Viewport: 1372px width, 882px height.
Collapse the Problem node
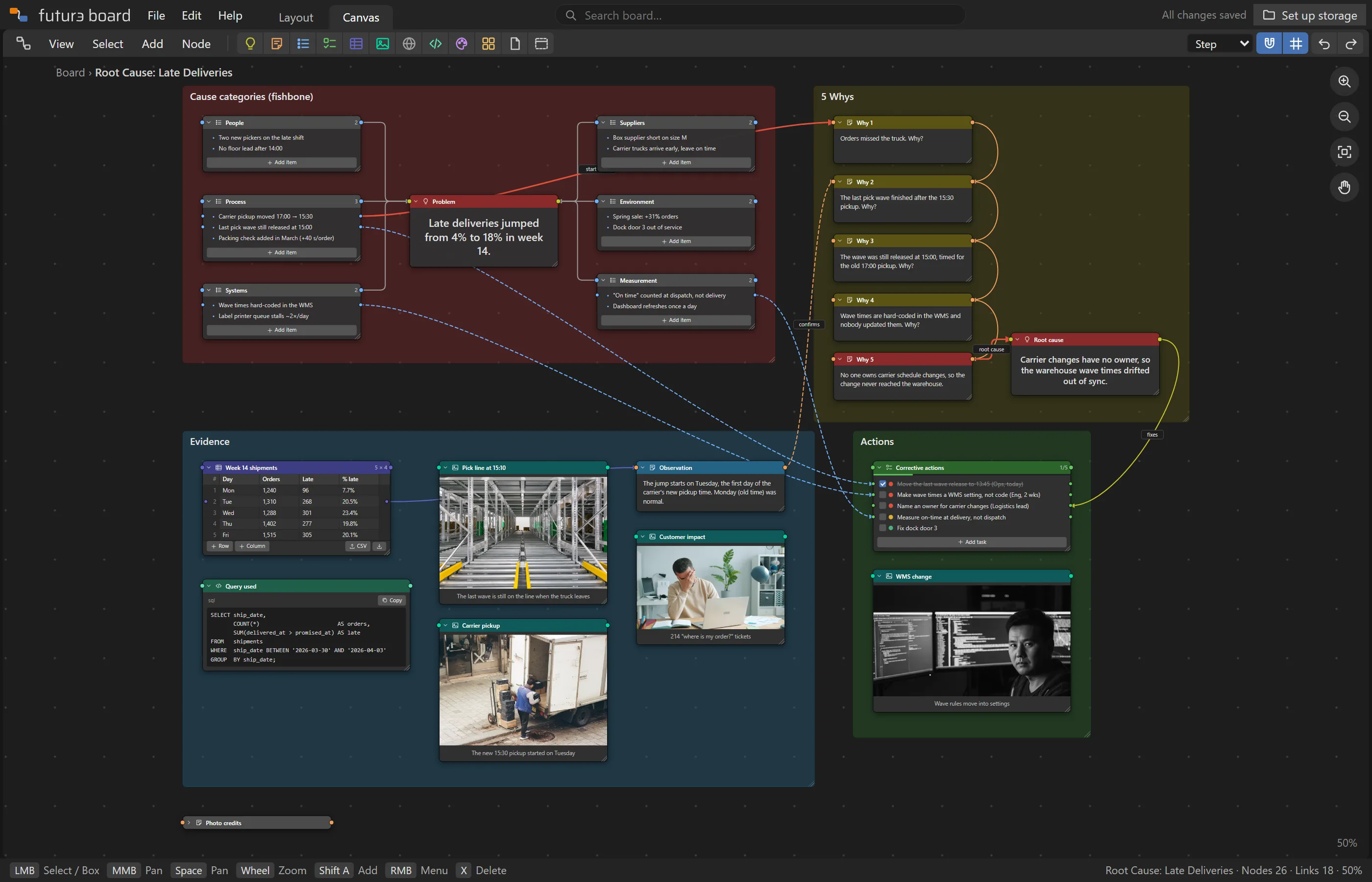click(x=416, y=201)
